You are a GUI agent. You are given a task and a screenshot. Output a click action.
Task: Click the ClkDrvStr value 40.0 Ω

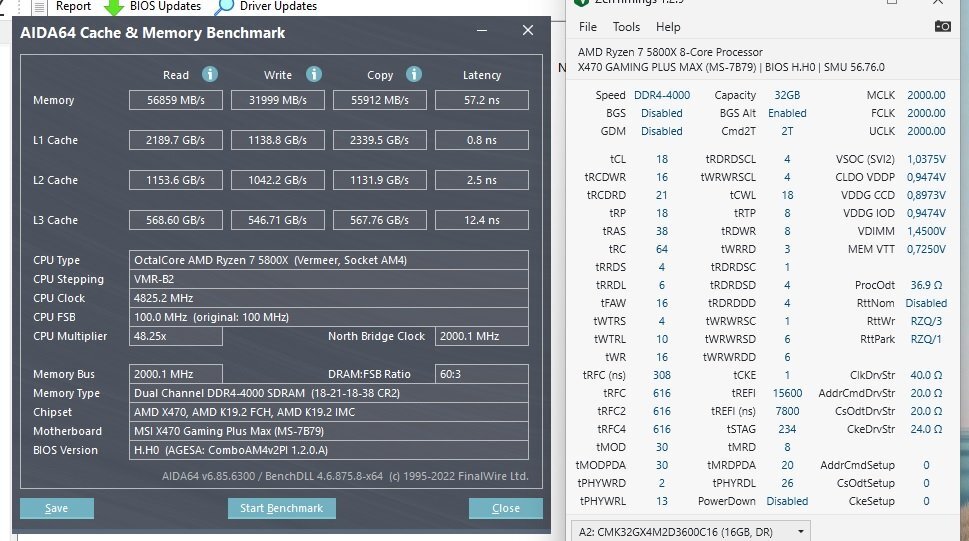point(926,375)
